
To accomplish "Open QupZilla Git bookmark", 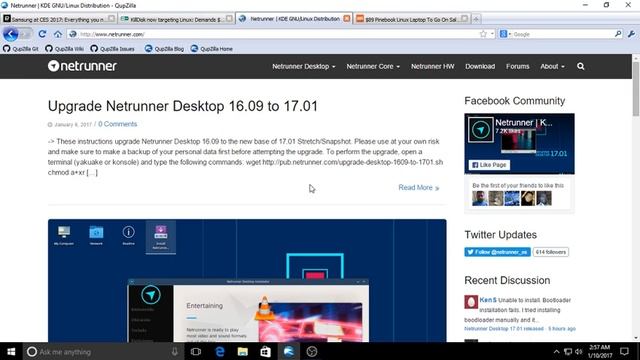I will click(21, 49).
